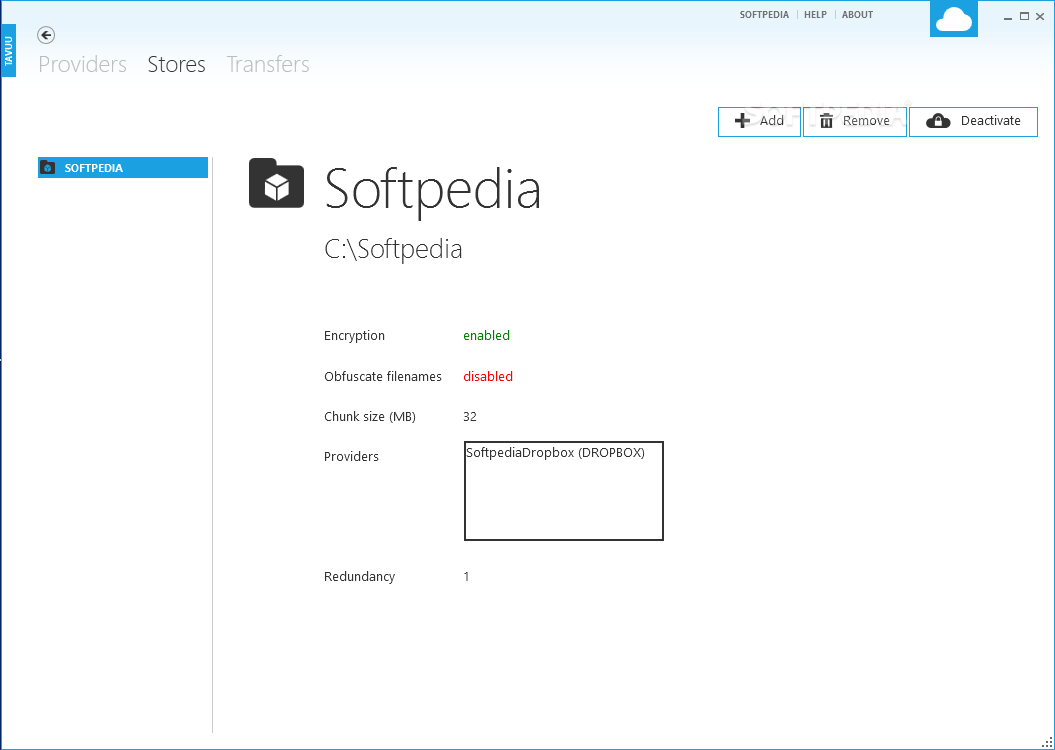The width and height of the screenshot is (1055, 750).
Task: Open the Stores tab
Action: click(176, 64)
